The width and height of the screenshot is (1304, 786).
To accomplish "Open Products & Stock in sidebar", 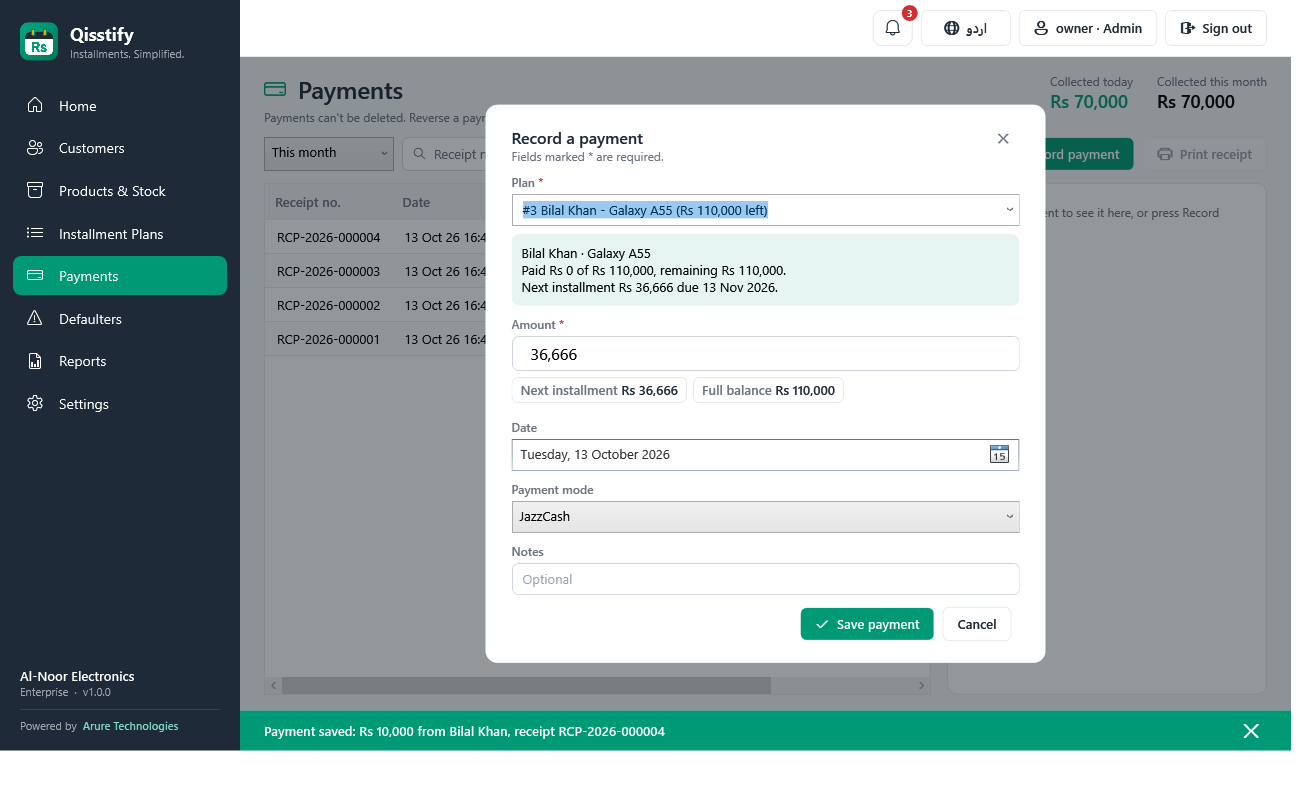I will [120, 191].
